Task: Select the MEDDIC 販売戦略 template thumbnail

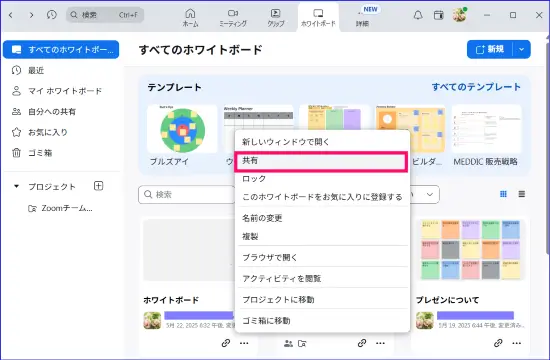Action: pyautogui.click(x=487, y=129)
